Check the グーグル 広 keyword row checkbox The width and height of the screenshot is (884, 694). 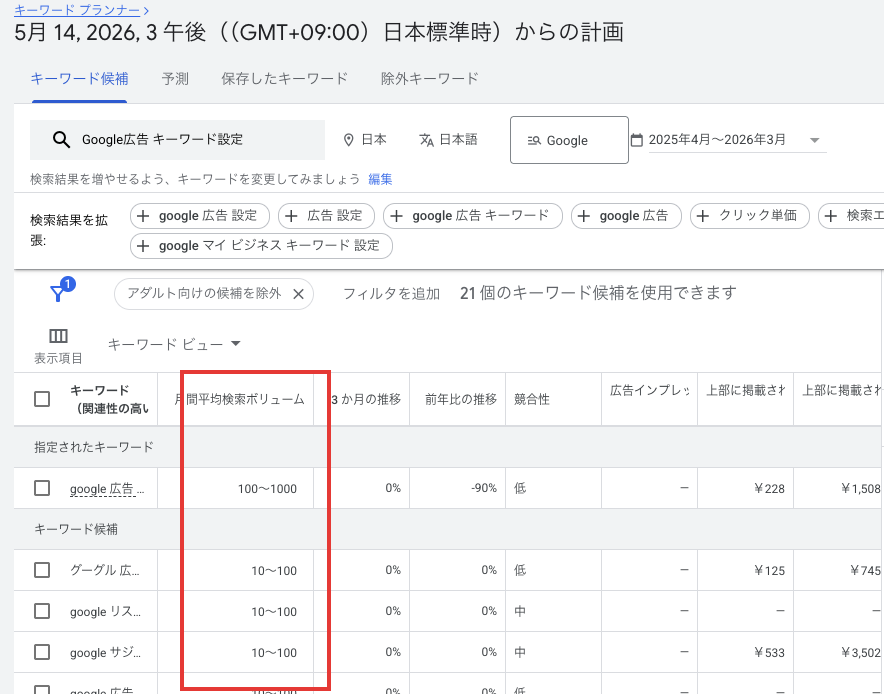pyautogui.click(x=42, y=570)
